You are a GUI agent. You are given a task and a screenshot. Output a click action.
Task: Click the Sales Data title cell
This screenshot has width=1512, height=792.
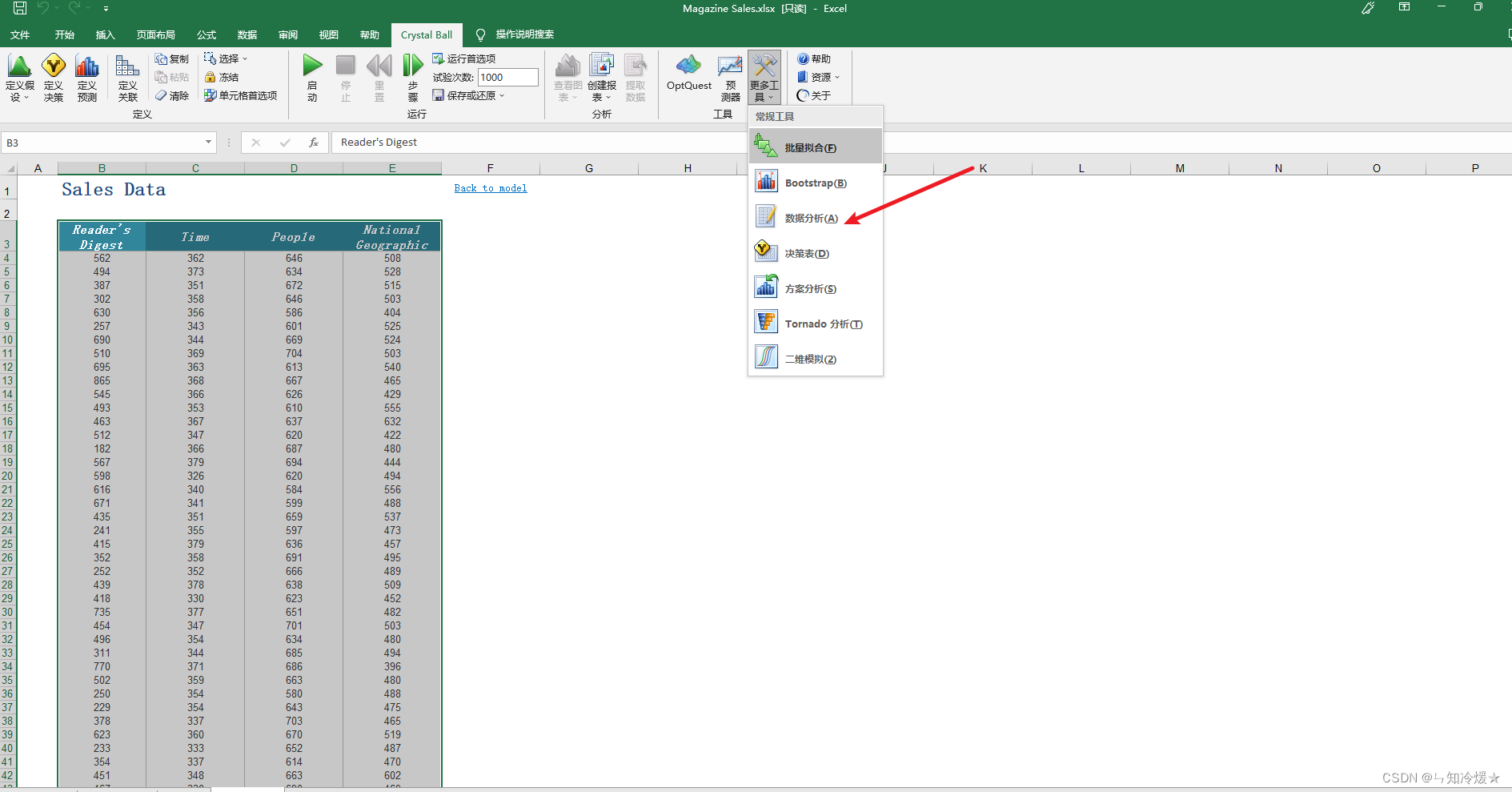pos(114,190)
